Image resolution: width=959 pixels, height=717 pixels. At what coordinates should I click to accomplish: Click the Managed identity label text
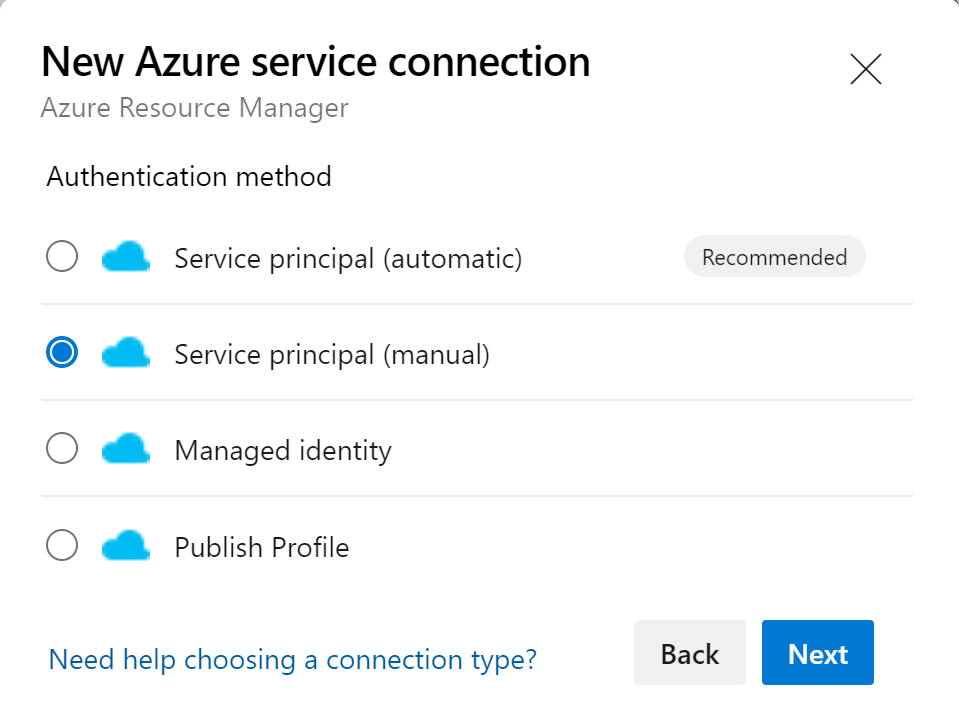pos(283,451)
